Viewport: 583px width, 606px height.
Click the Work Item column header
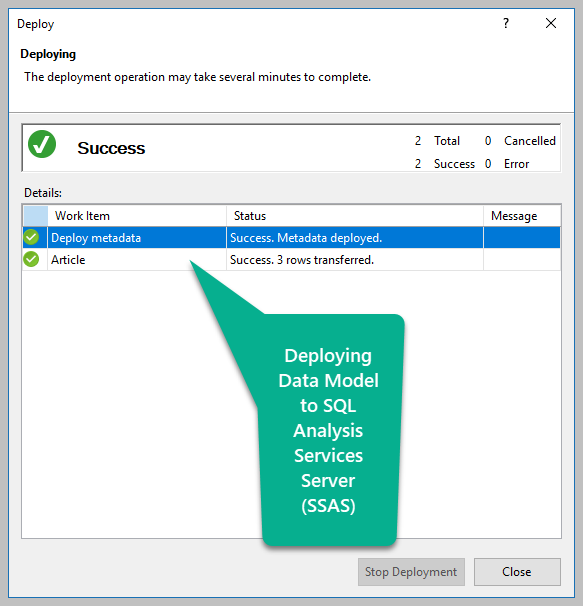point(137,216)
